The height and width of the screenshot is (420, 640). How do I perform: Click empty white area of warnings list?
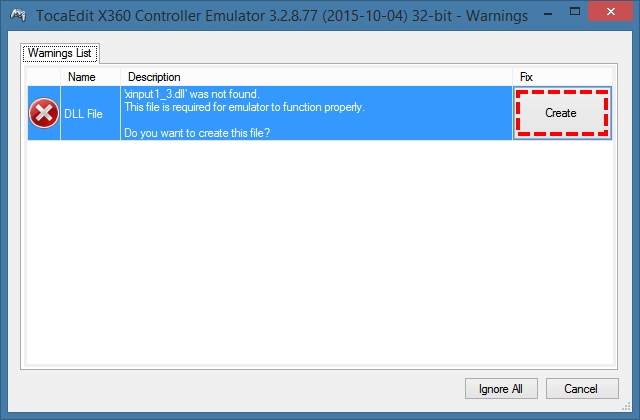tap(320, 251)
